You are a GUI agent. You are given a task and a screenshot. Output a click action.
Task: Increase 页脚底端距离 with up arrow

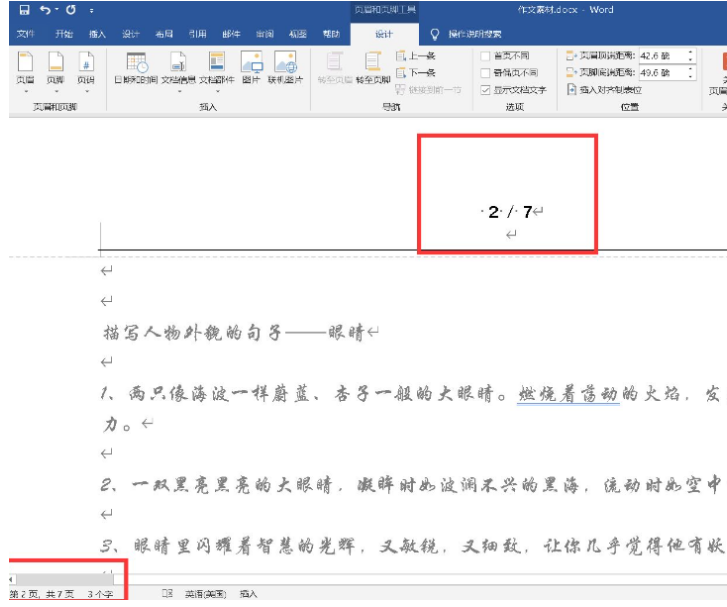click(x=691, y=69)
